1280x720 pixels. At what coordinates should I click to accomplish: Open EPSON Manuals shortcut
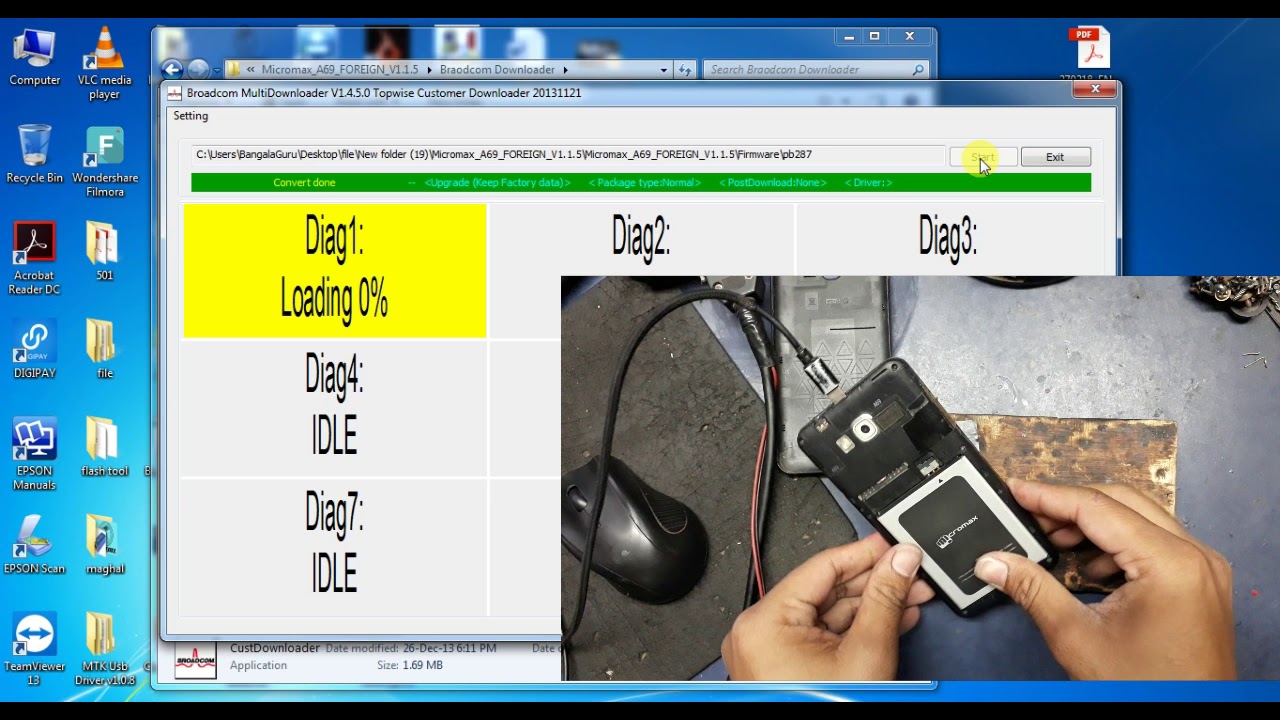[x=35, y=454]
